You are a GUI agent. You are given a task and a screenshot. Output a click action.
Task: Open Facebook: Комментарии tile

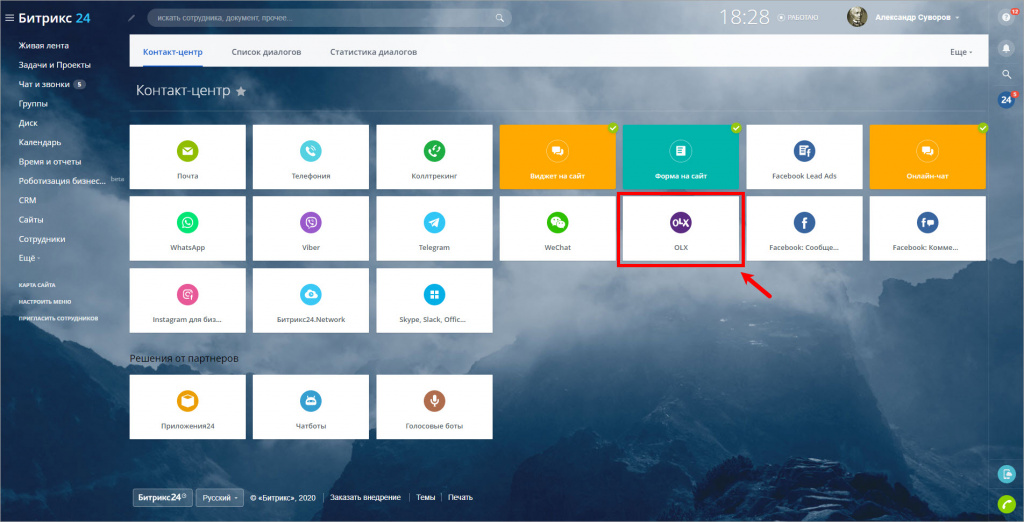pos(927,229)
